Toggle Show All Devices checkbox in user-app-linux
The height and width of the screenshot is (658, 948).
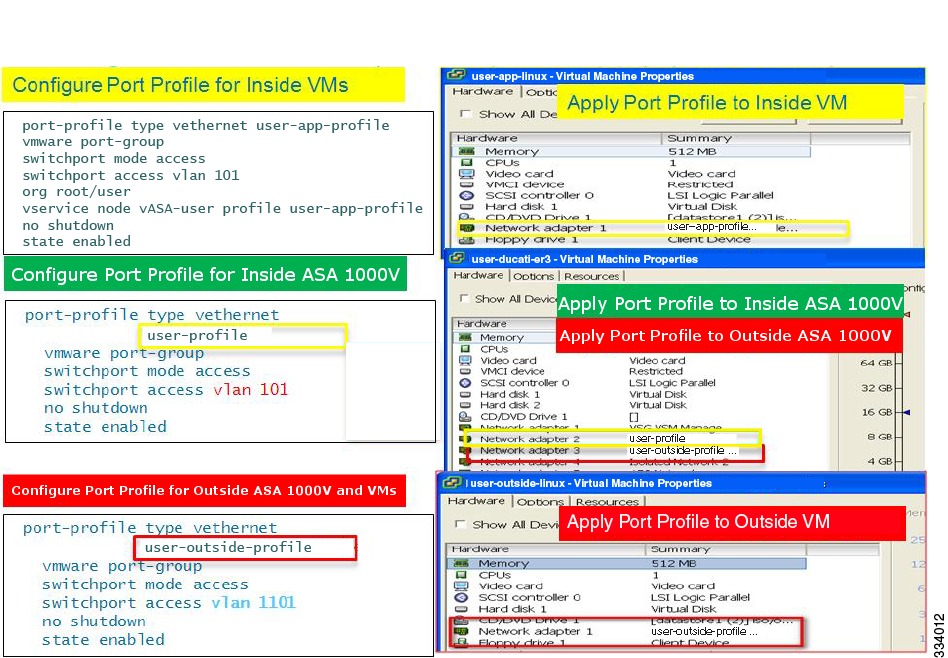point(465,114)
